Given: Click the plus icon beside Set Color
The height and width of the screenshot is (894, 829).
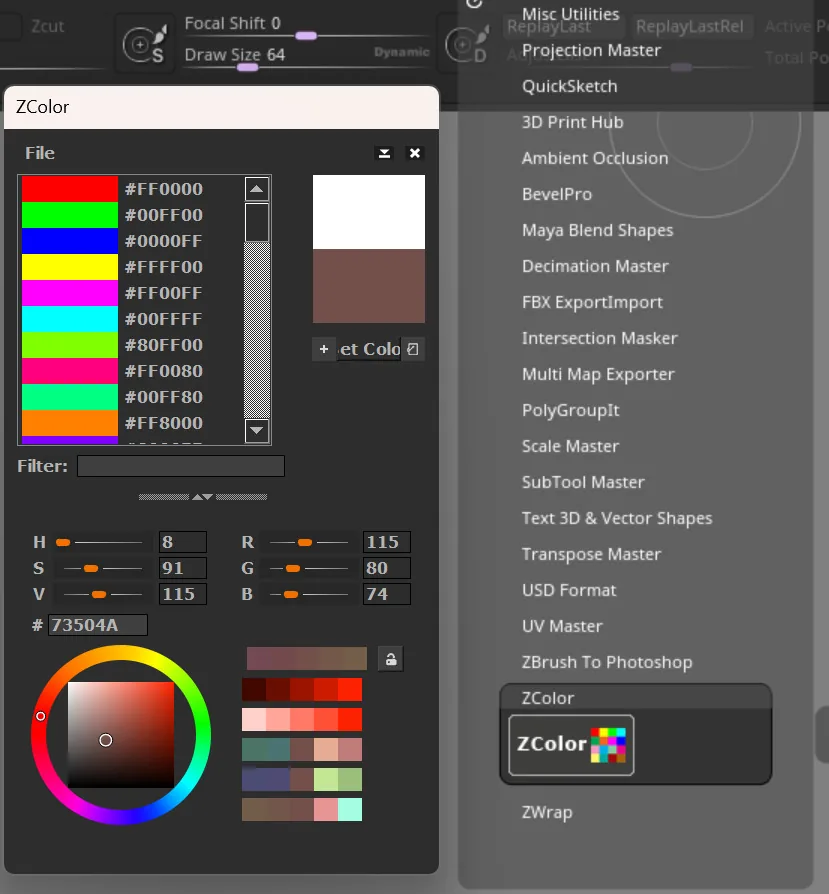Looking at the screenshot, I should (324, 349).
